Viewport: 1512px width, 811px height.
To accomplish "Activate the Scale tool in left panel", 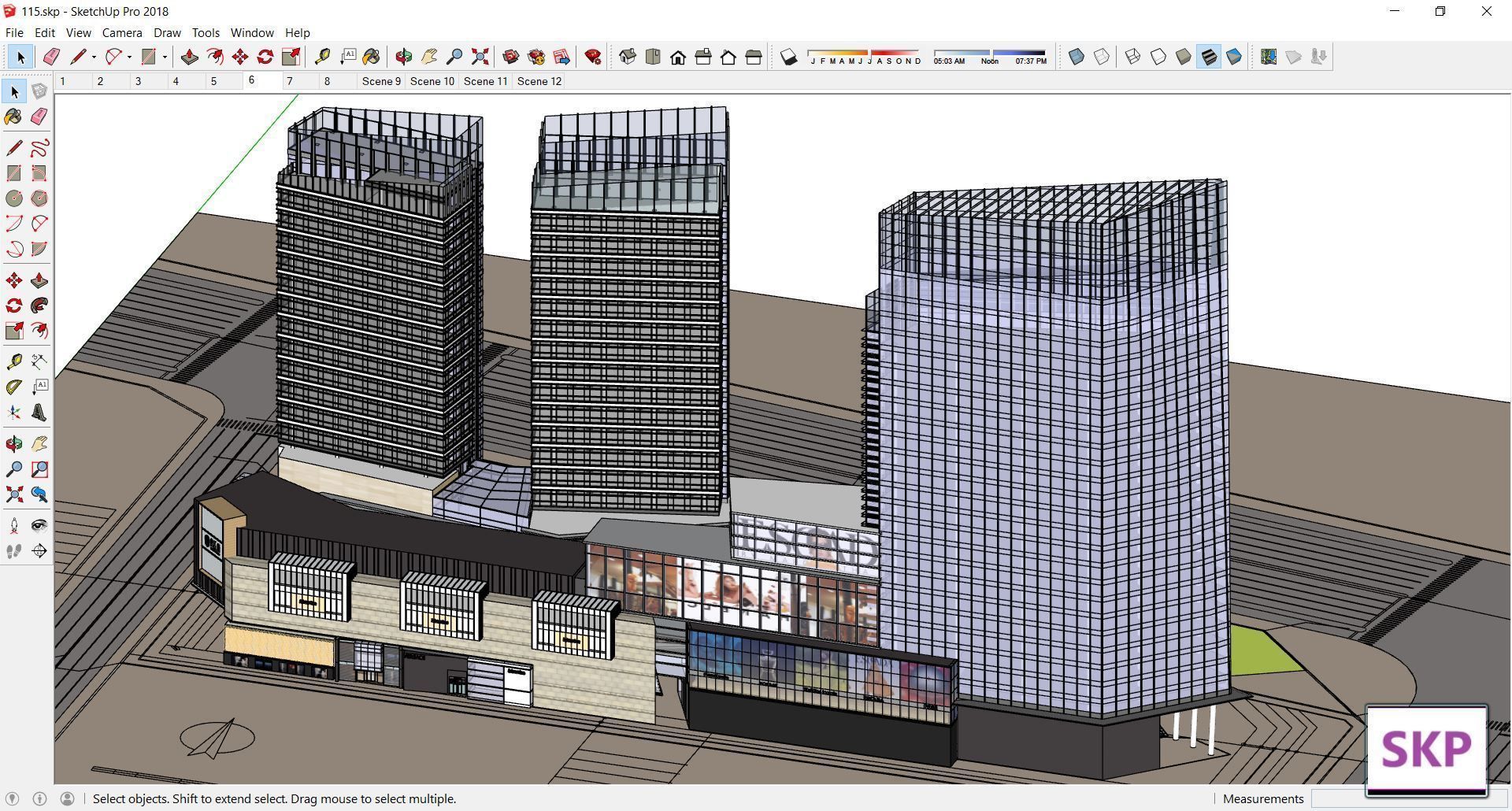I will (14, 331).
